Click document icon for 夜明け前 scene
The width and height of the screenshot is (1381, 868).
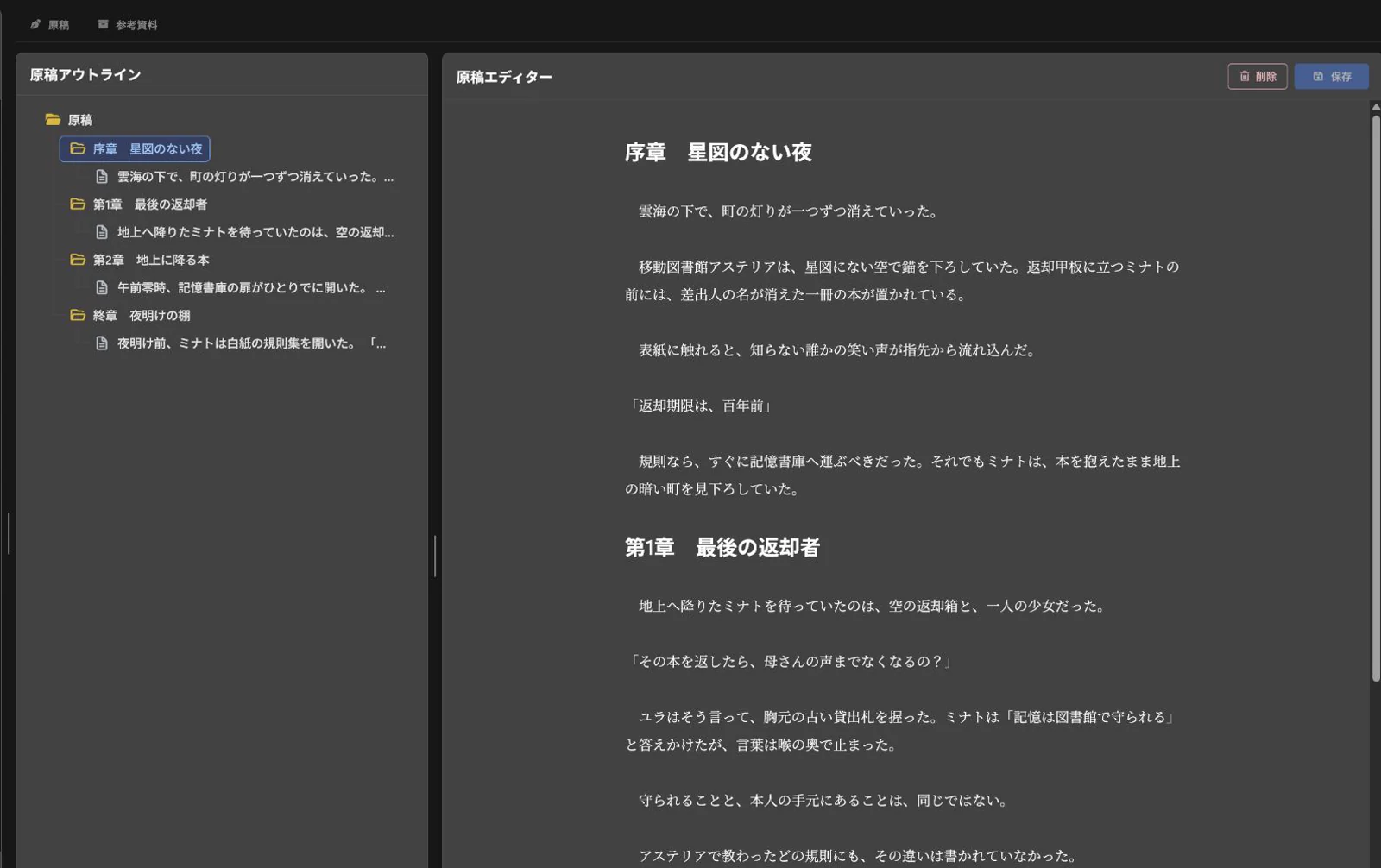pos(102,343)
